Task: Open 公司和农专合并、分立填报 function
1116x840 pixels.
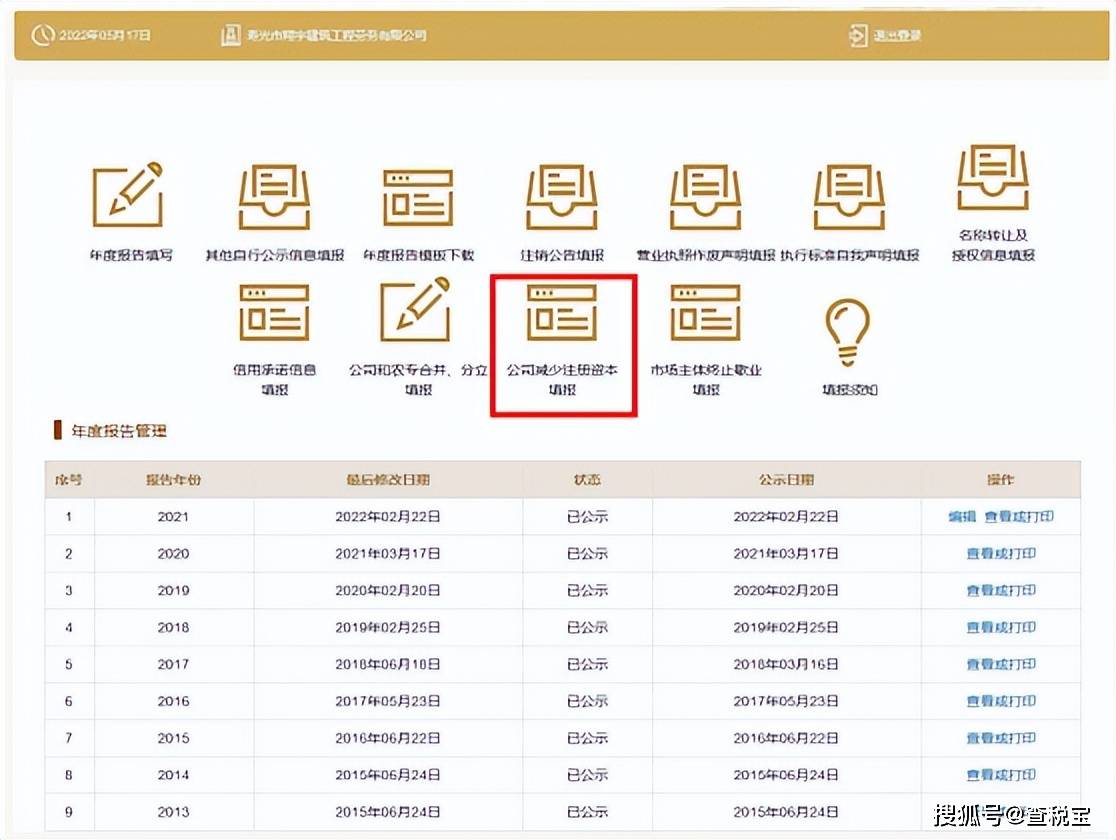Action: click(417, 320)
